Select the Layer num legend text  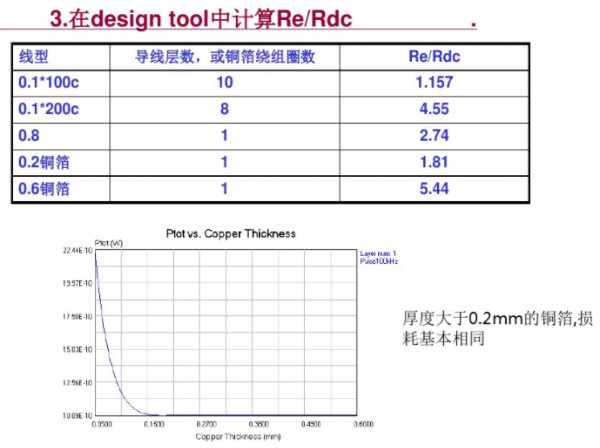(x=378, y=253)
